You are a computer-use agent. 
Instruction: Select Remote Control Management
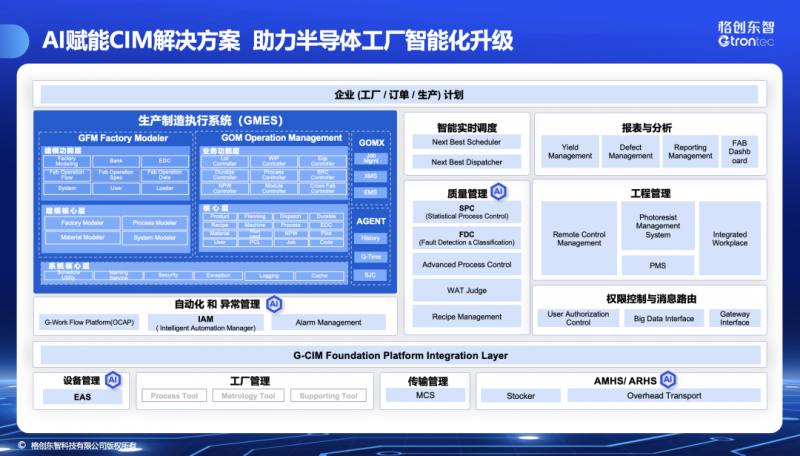coord(579,238)
